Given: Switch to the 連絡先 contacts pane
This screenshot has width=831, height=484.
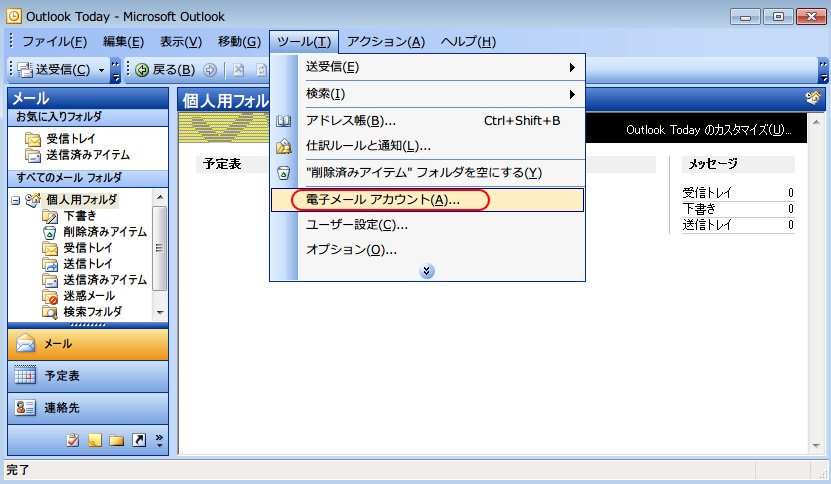Looking at the screenshot, I should pos(62,408).
